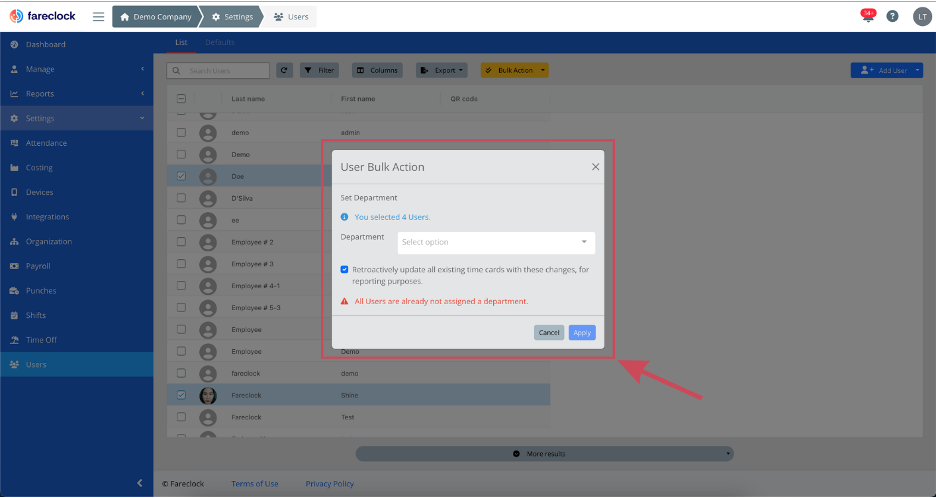Sort by First name column header
The width and height of the screenshot is (936, 498).
click(358, 99)
